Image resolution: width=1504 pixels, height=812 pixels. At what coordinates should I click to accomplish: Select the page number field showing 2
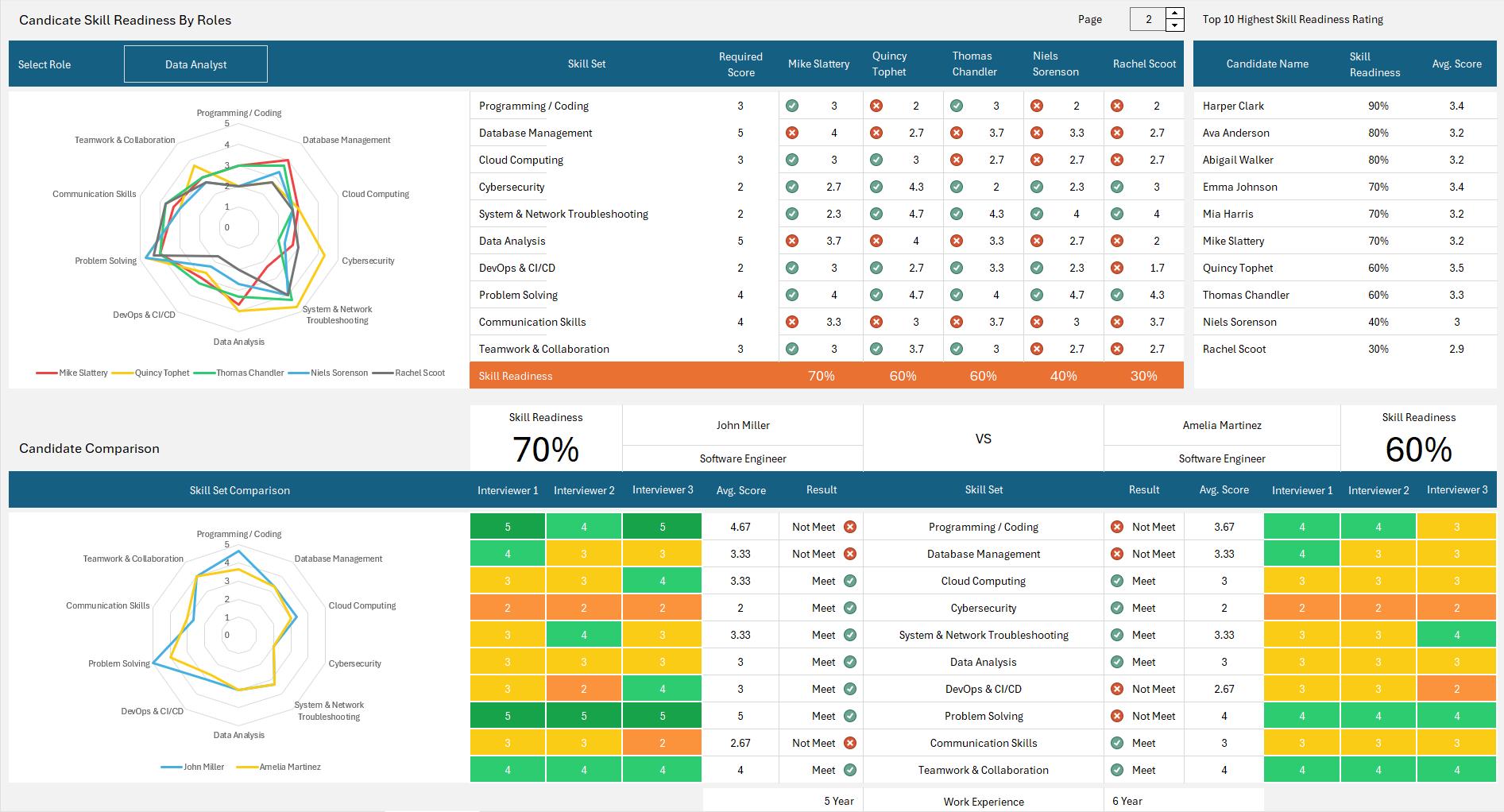tap(1148, 19)
